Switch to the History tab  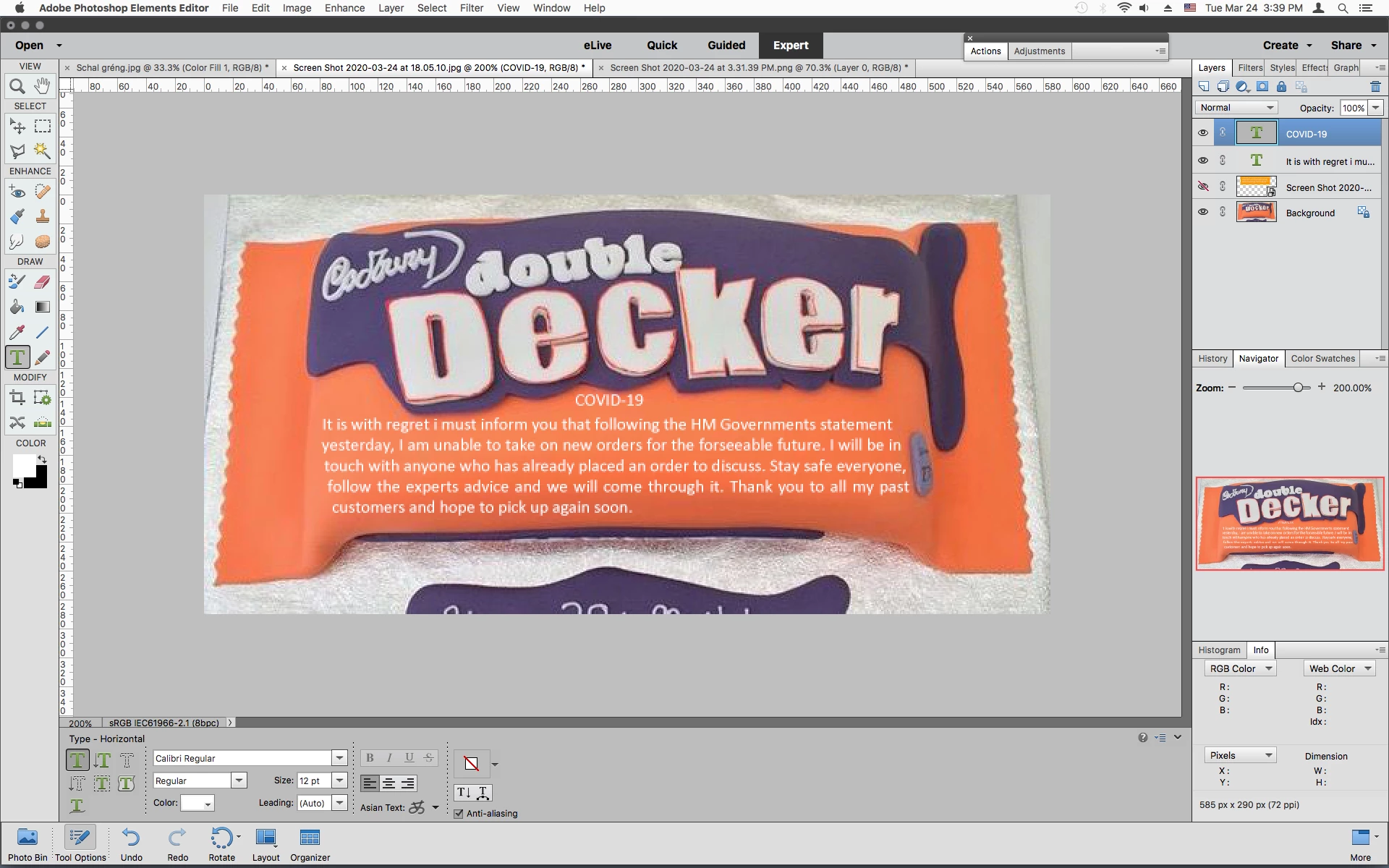[1212, 359]
